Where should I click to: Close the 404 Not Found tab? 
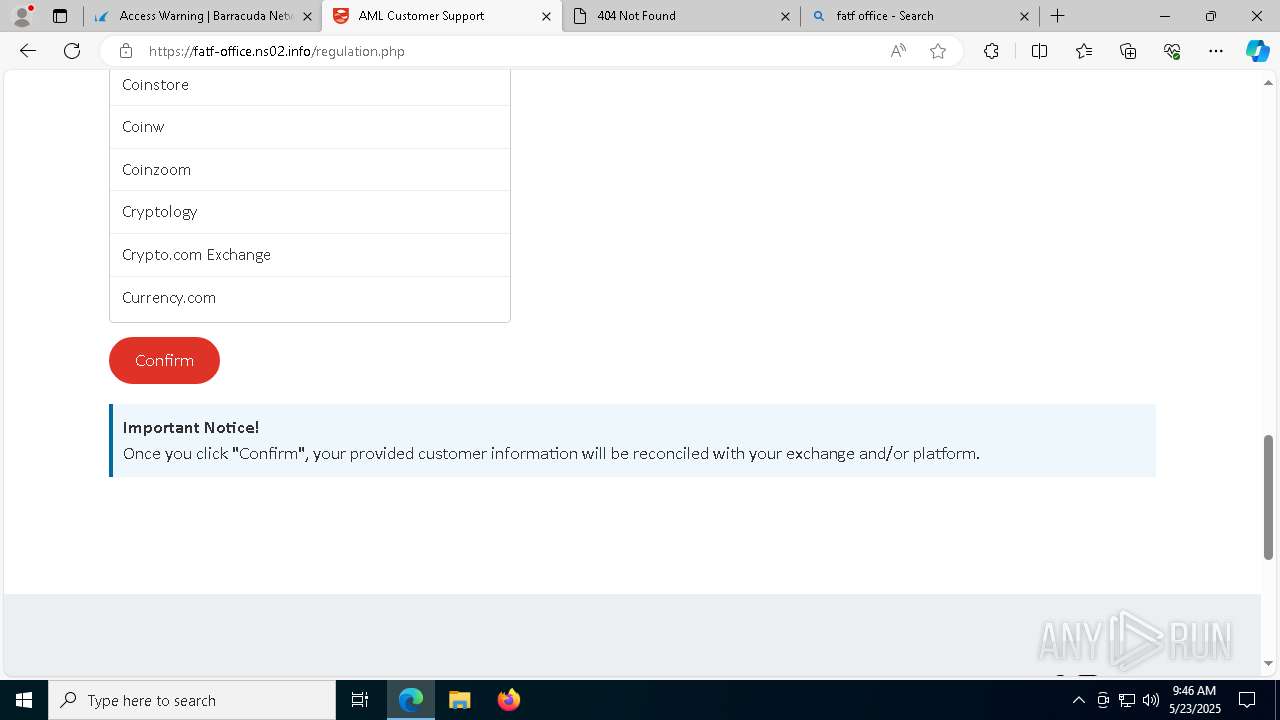[785, 16]
